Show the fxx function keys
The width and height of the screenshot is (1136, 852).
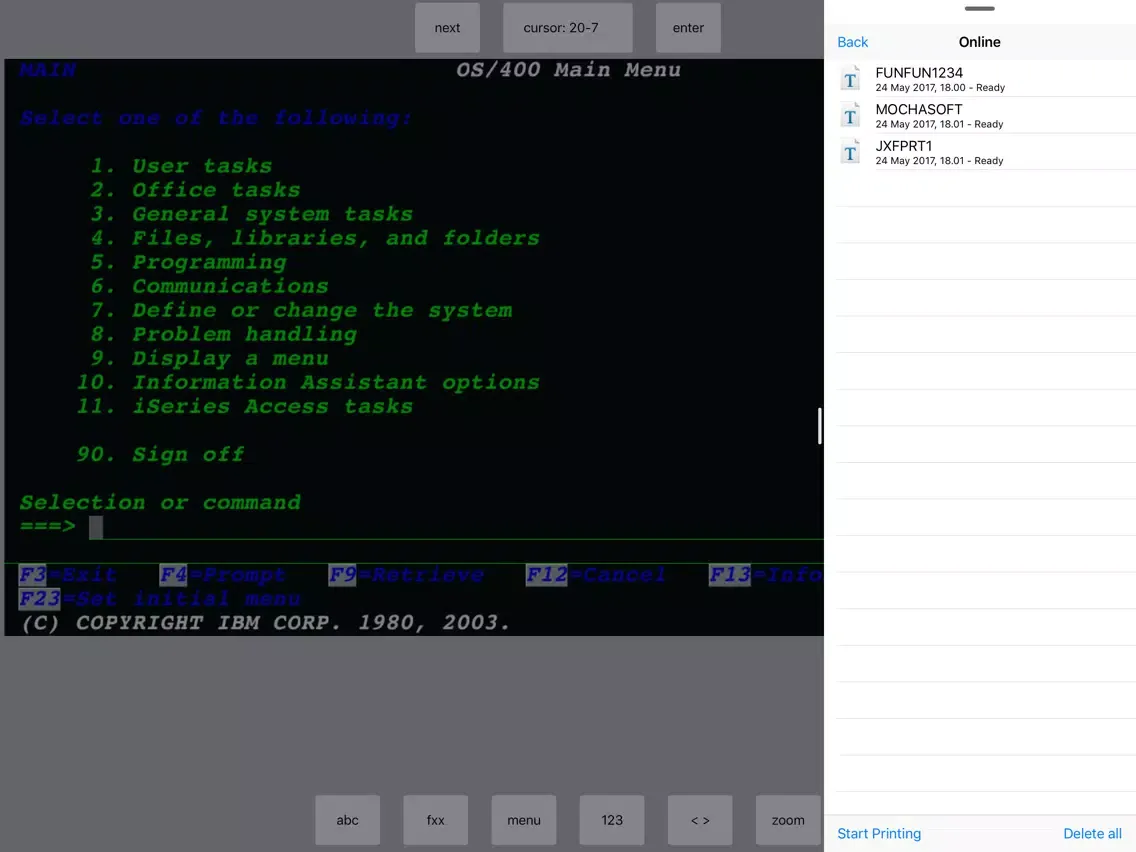pyautogui.click(x=436, y=820)
